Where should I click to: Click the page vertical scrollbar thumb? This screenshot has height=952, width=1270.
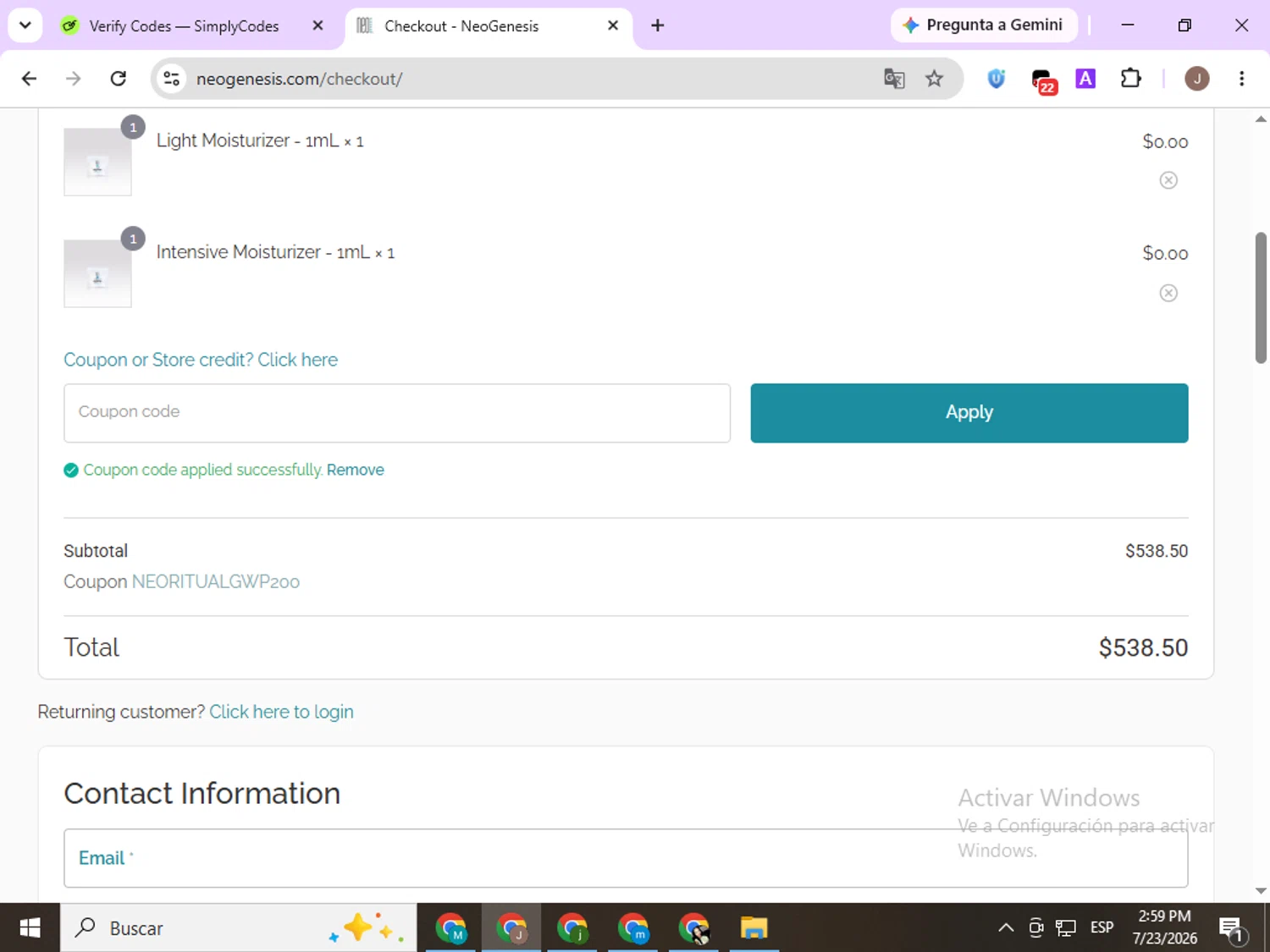(x=1261, y=298)
